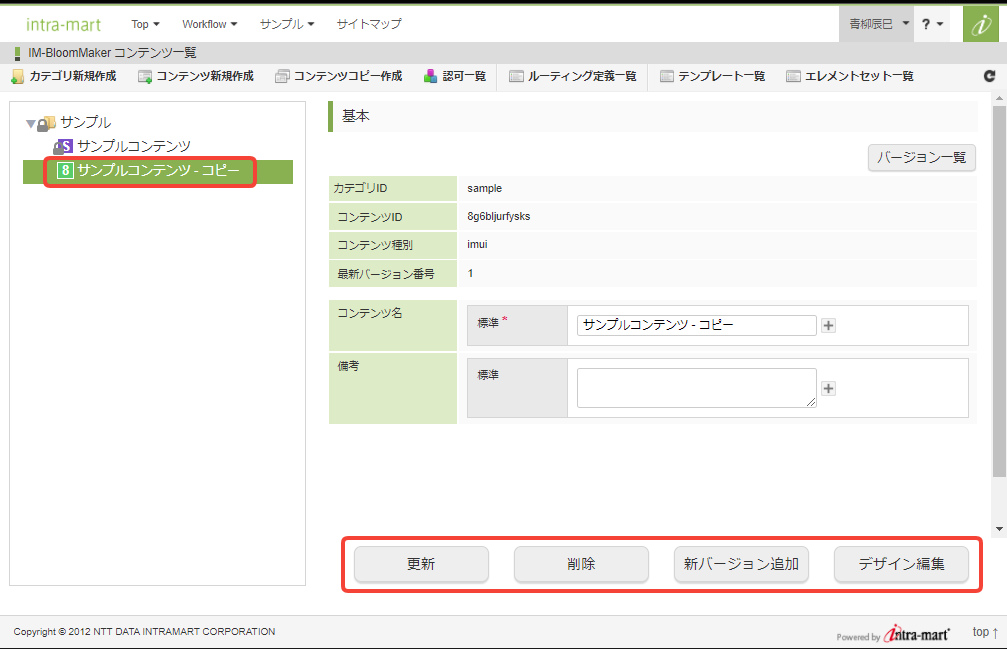Open the 青柳辰巳 user menu
Image resolution: width=1007 pixels, height=649 pixels.
[x=876, y=24]
